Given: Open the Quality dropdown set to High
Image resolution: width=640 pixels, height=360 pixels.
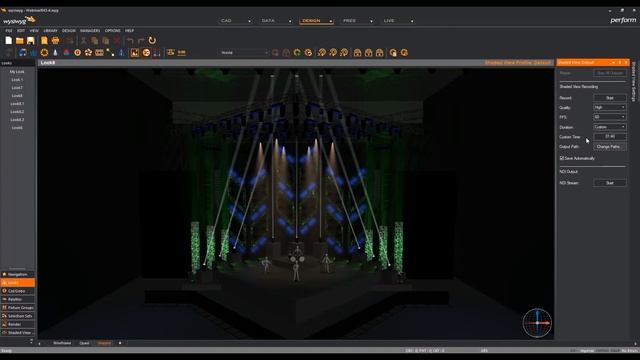Looking at the screenshot, I should click(609, 107).
